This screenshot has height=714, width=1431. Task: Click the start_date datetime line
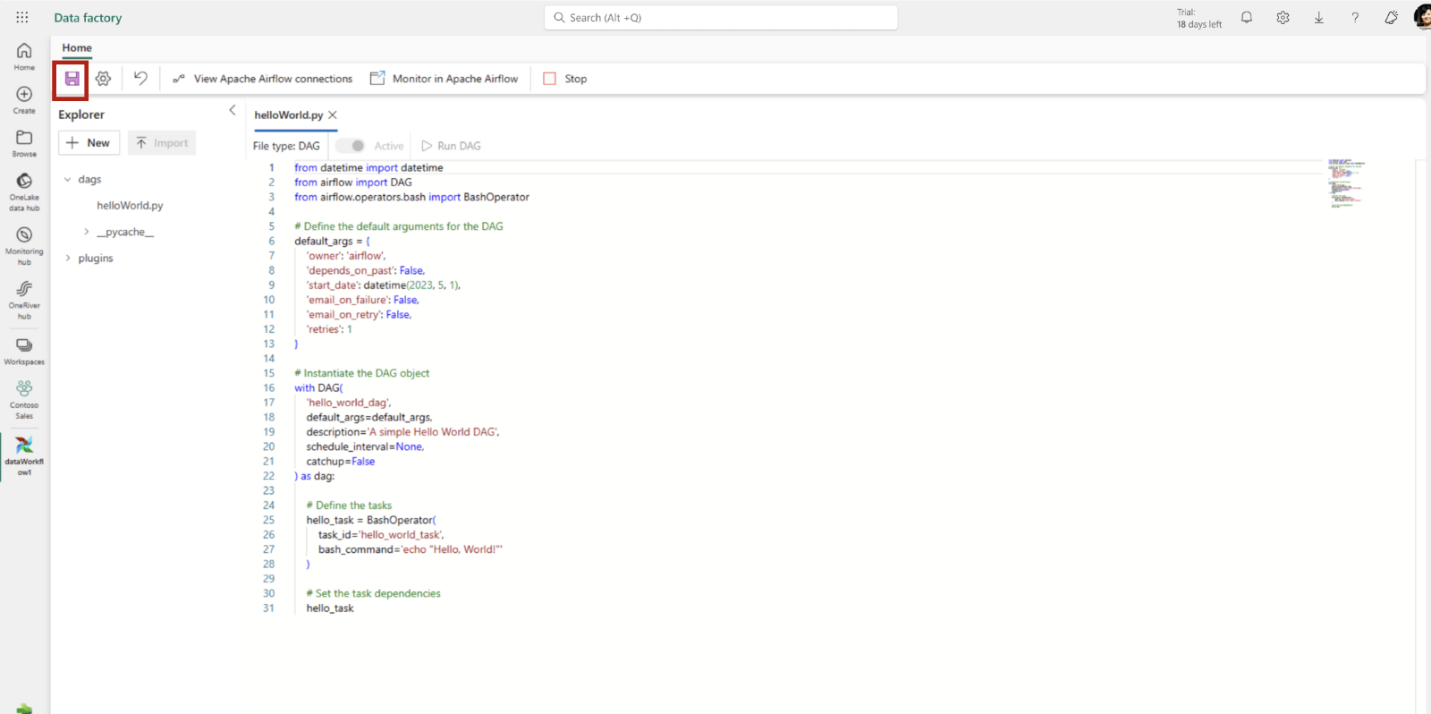pyautogui.click(x=383, y=285)
